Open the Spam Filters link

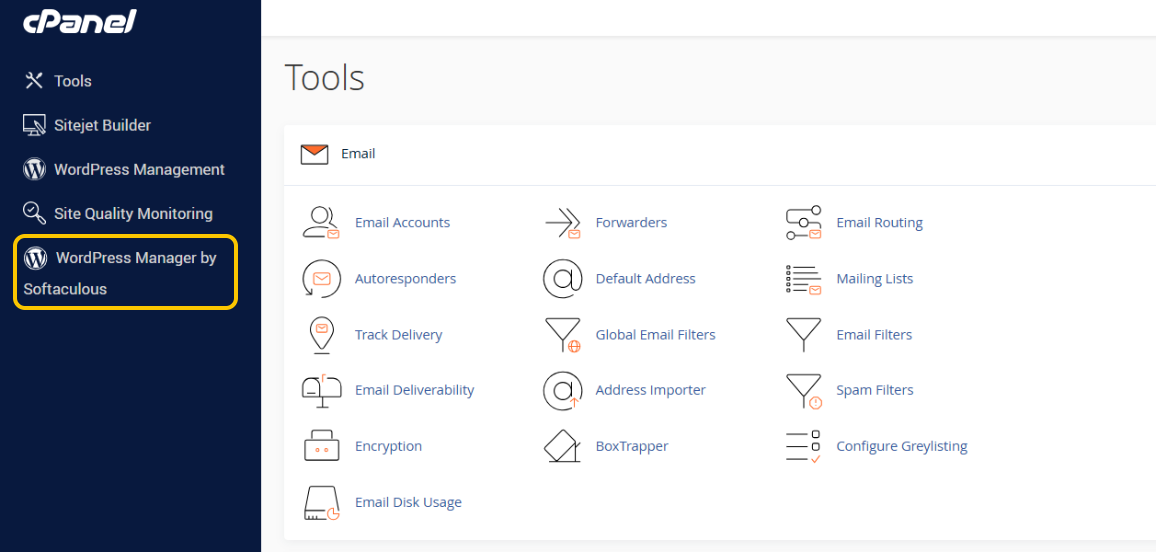(875, 390)
